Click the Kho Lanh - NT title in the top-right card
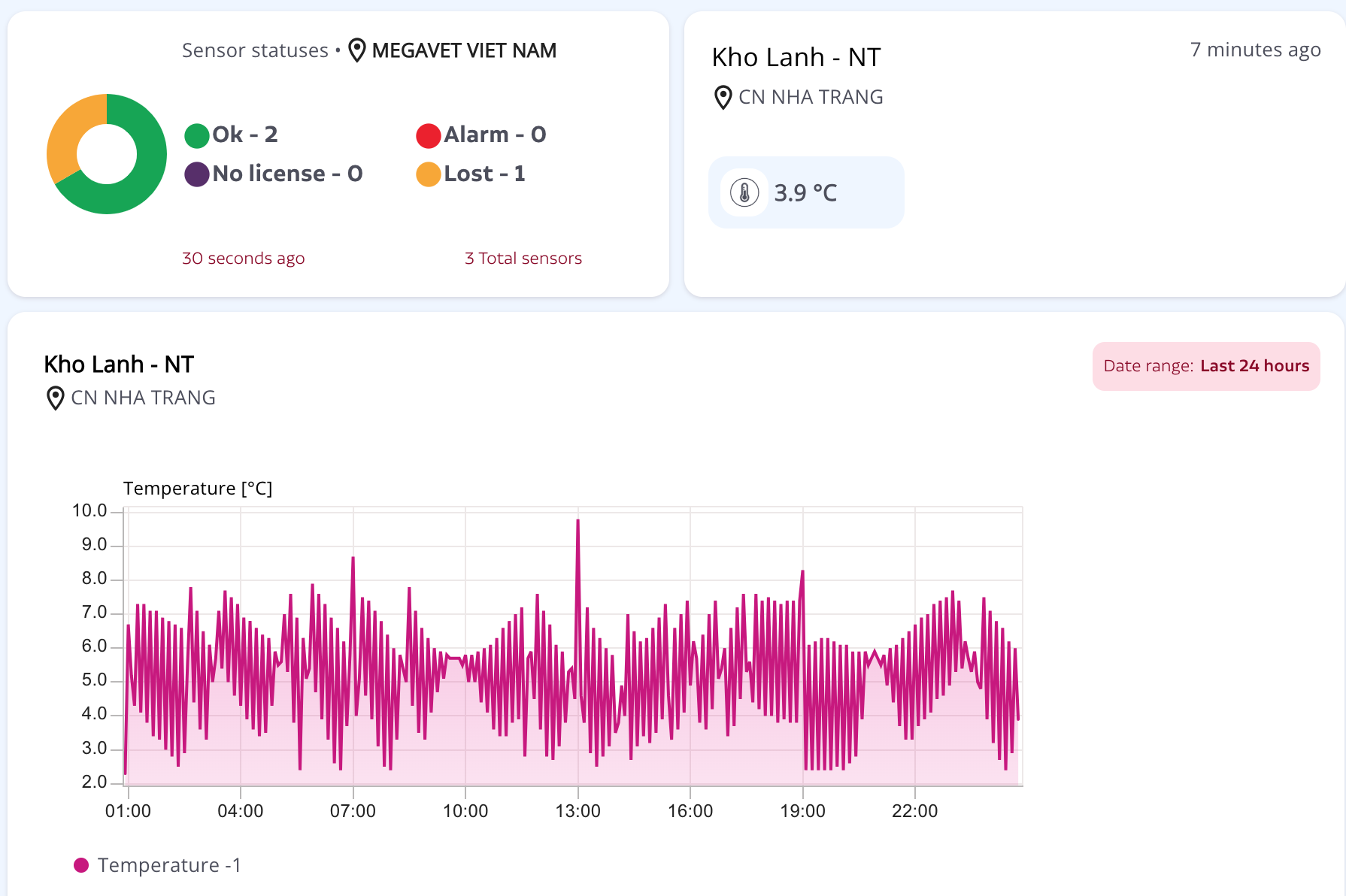The width and height of the screenshot is (1346, 896). click(x=796, y=57)
